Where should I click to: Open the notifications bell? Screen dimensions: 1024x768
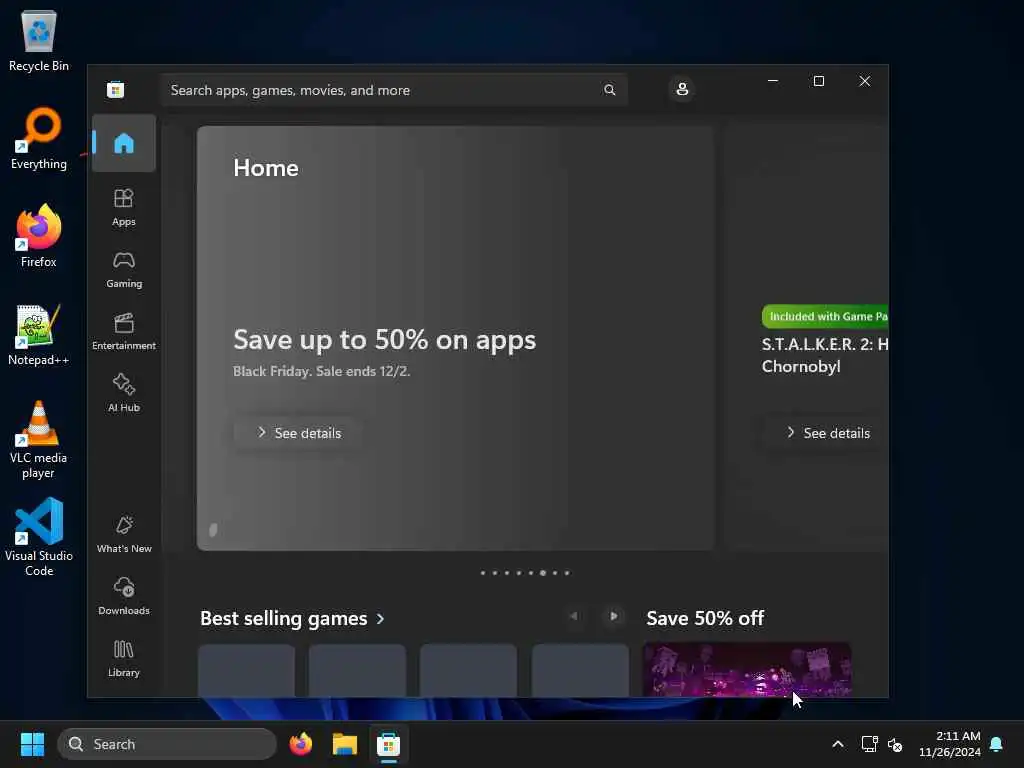(x=997, y=744)
